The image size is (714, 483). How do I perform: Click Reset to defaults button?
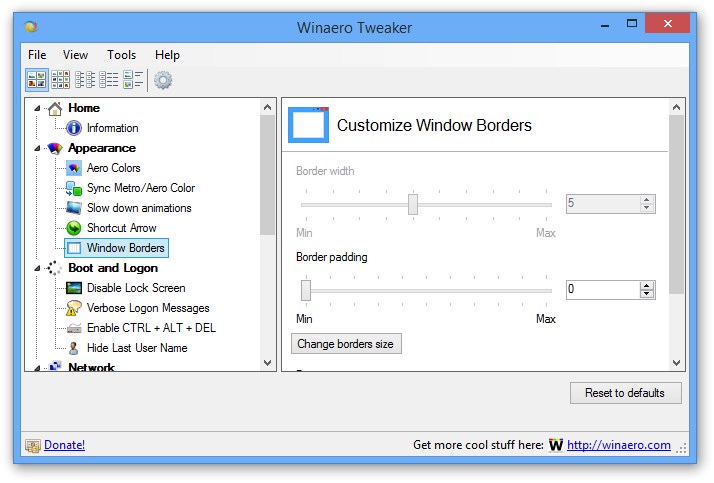click(625, 393)
